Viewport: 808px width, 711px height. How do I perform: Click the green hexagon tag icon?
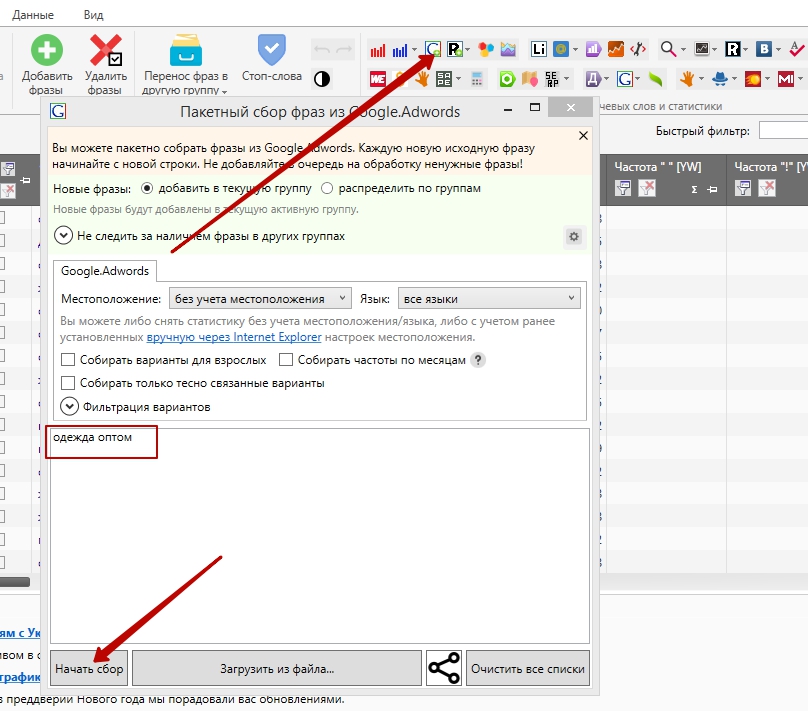[507, 79]
